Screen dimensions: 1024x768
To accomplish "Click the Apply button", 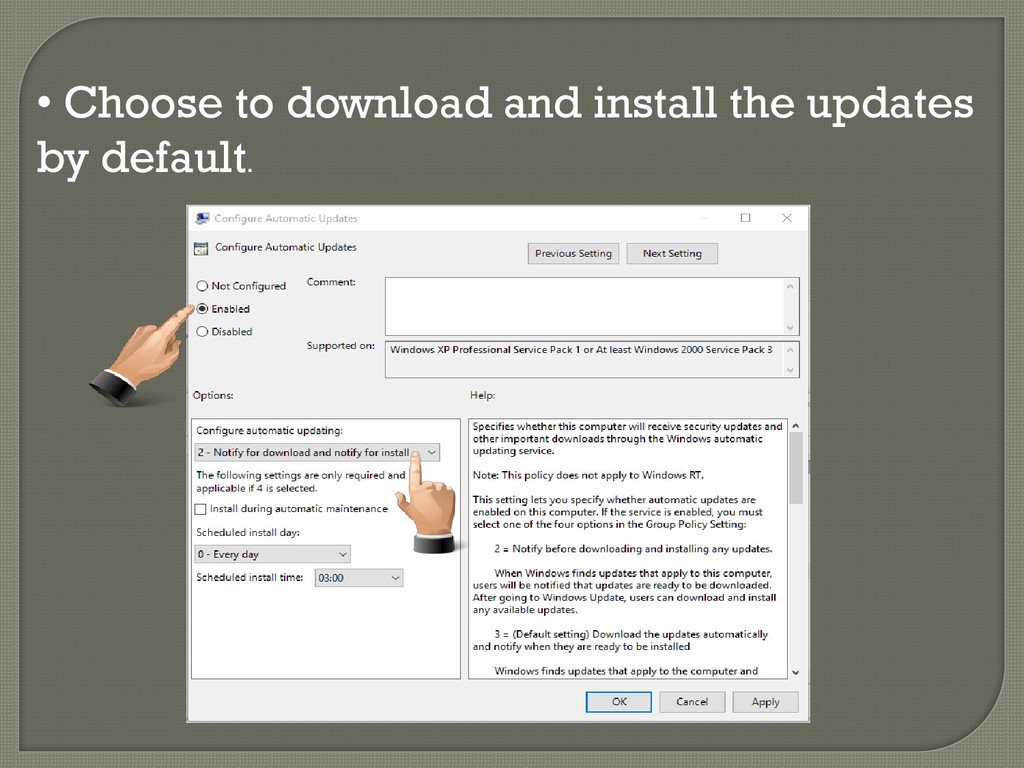I will [x=765, y=702].
